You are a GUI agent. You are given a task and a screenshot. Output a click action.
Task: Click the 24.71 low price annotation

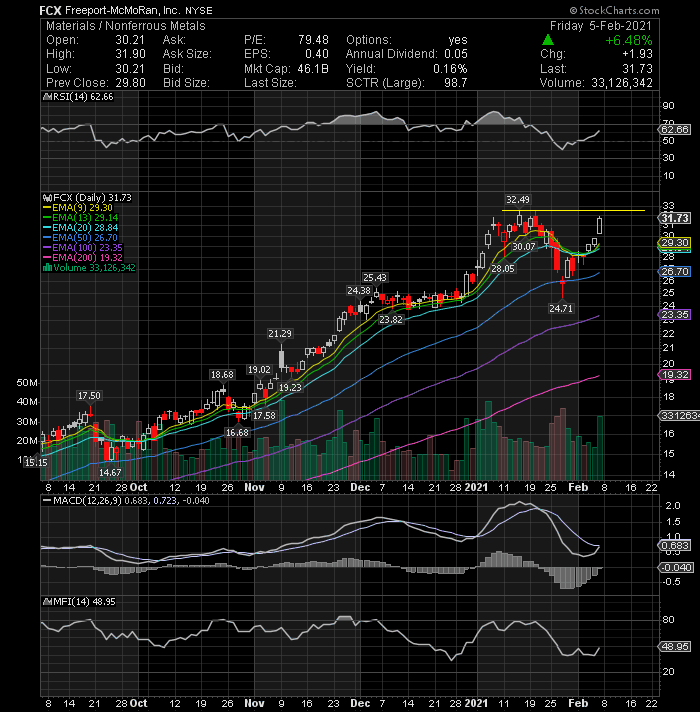[561, 308]
